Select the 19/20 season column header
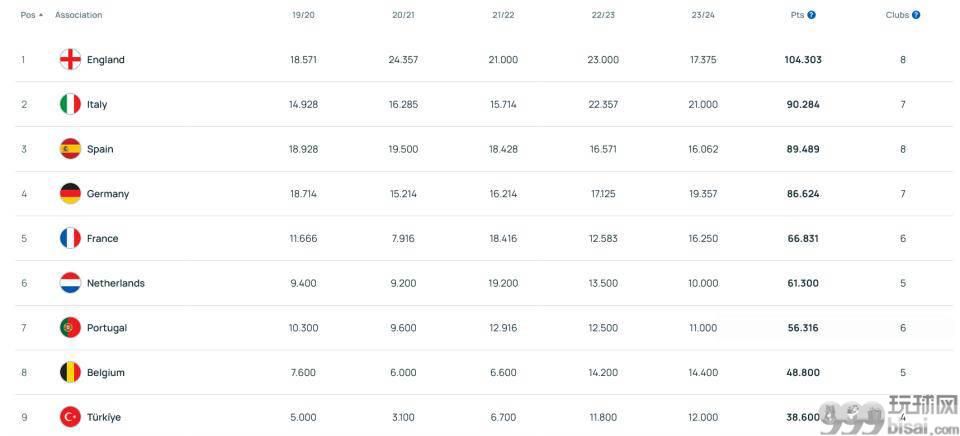The image size is (960, 436). (x=303, y=15)
